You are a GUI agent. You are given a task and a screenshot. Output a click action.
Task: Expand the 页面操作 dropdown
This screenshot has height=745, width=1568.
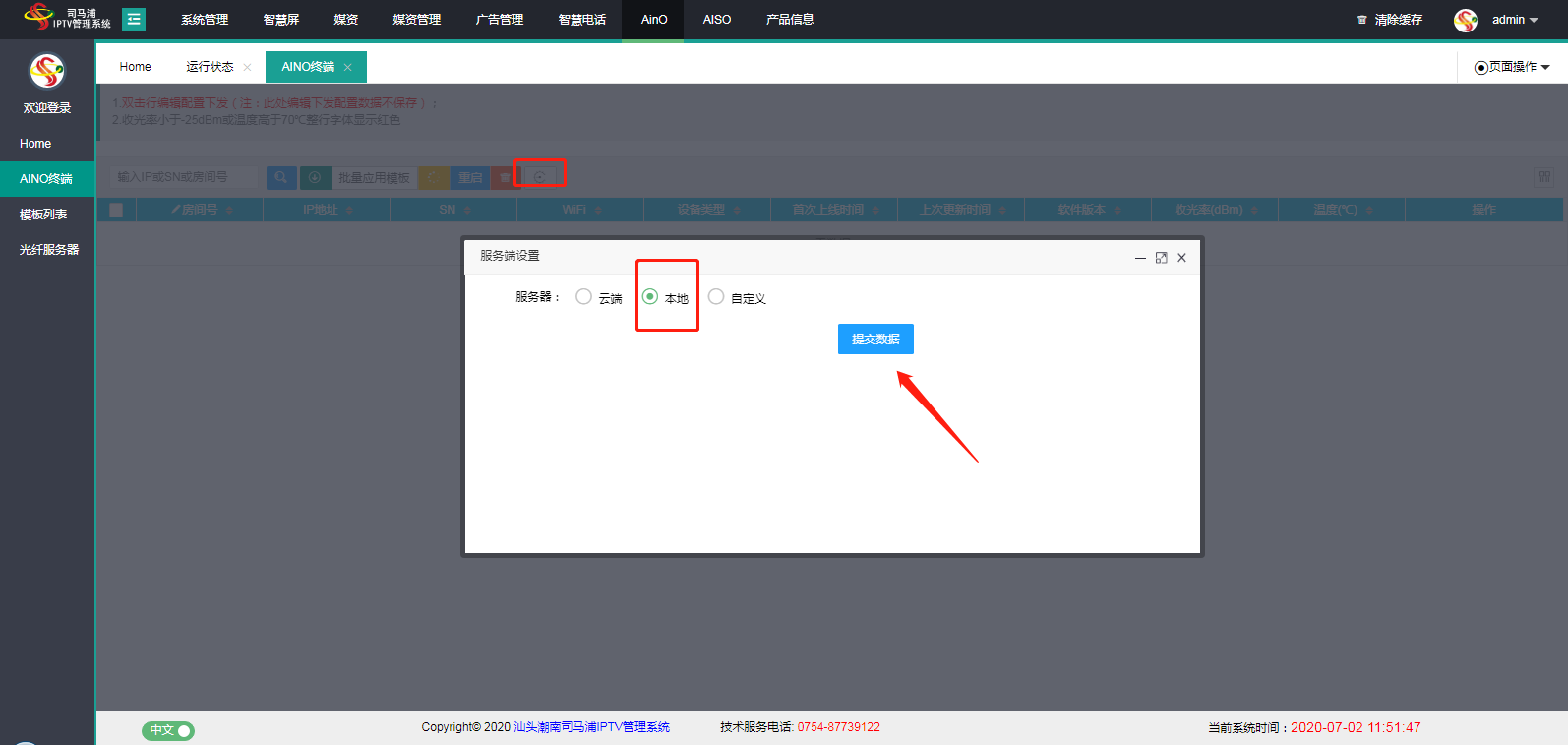click(1512, 67)
